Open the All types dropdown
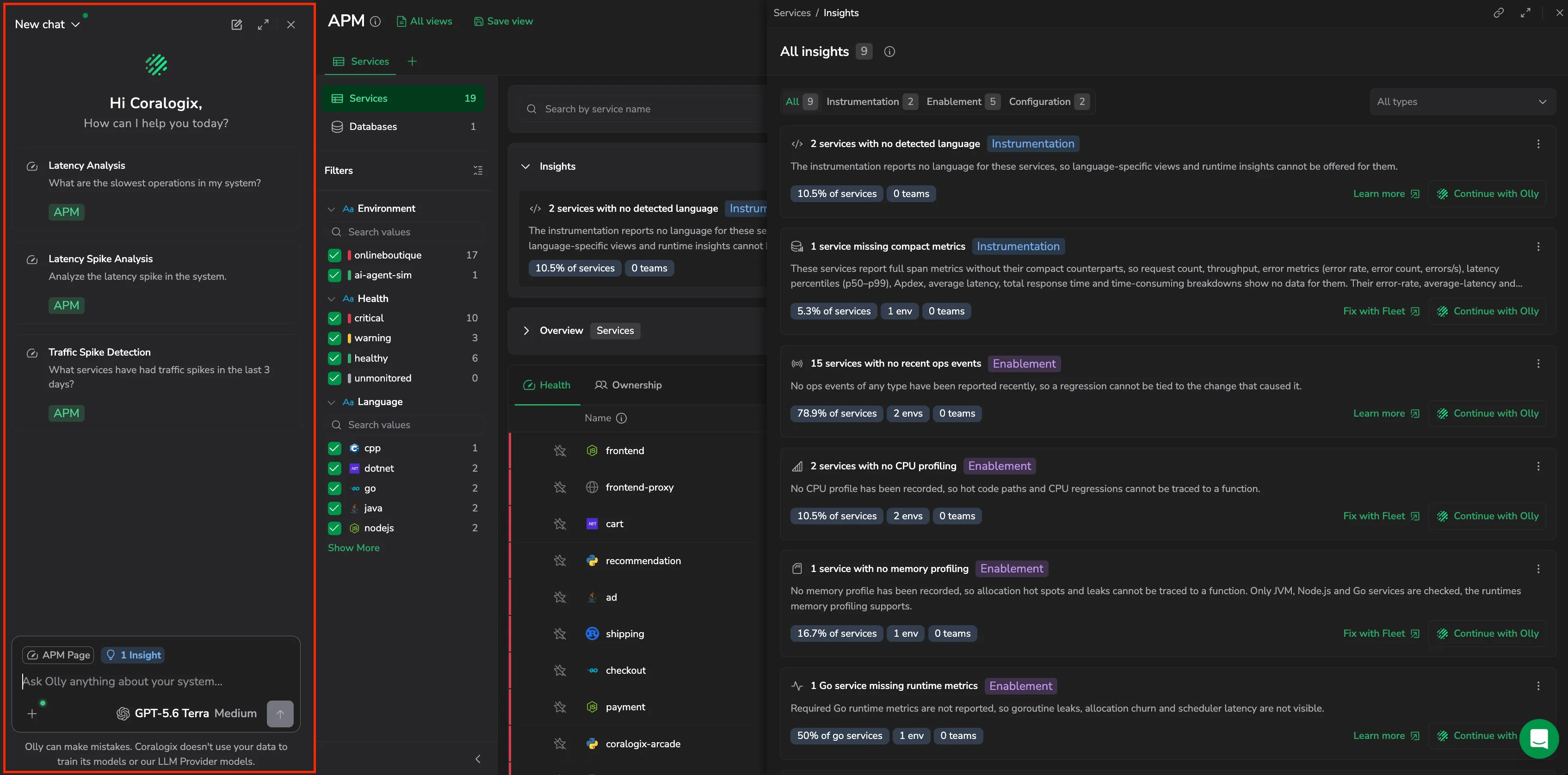 (x=1462, y=102)
